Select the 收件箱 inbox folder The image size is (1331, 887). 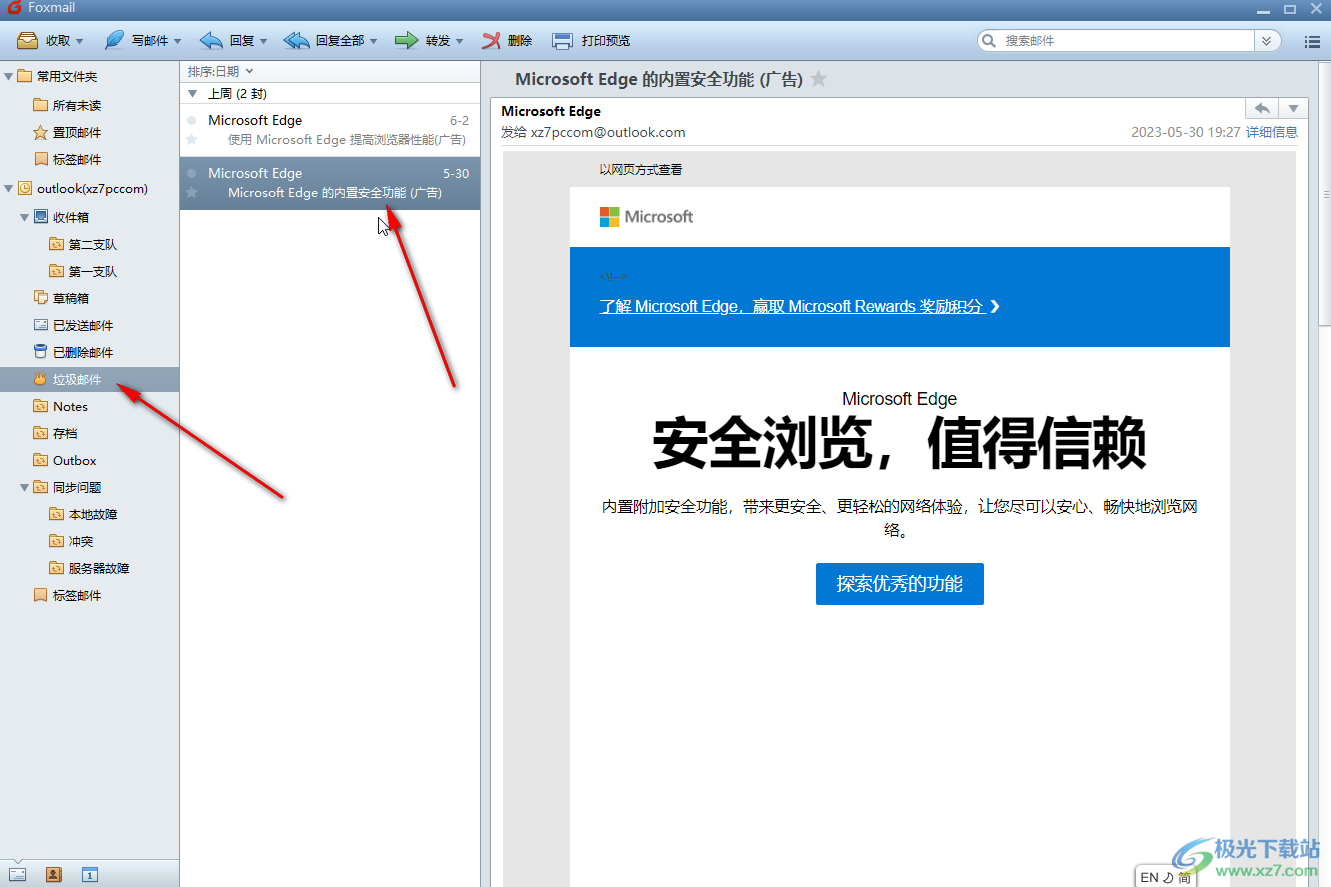71,217
